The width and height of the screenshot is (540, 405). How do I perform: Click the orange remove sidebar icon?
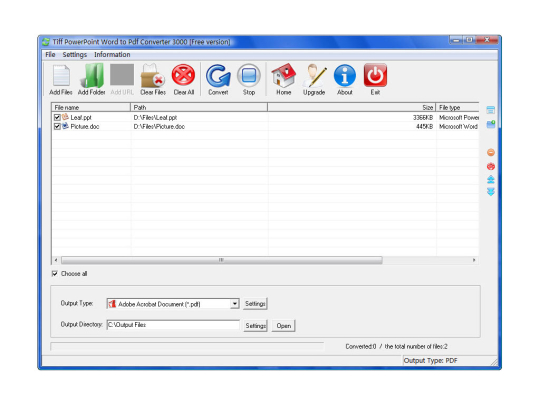[491, 152]
